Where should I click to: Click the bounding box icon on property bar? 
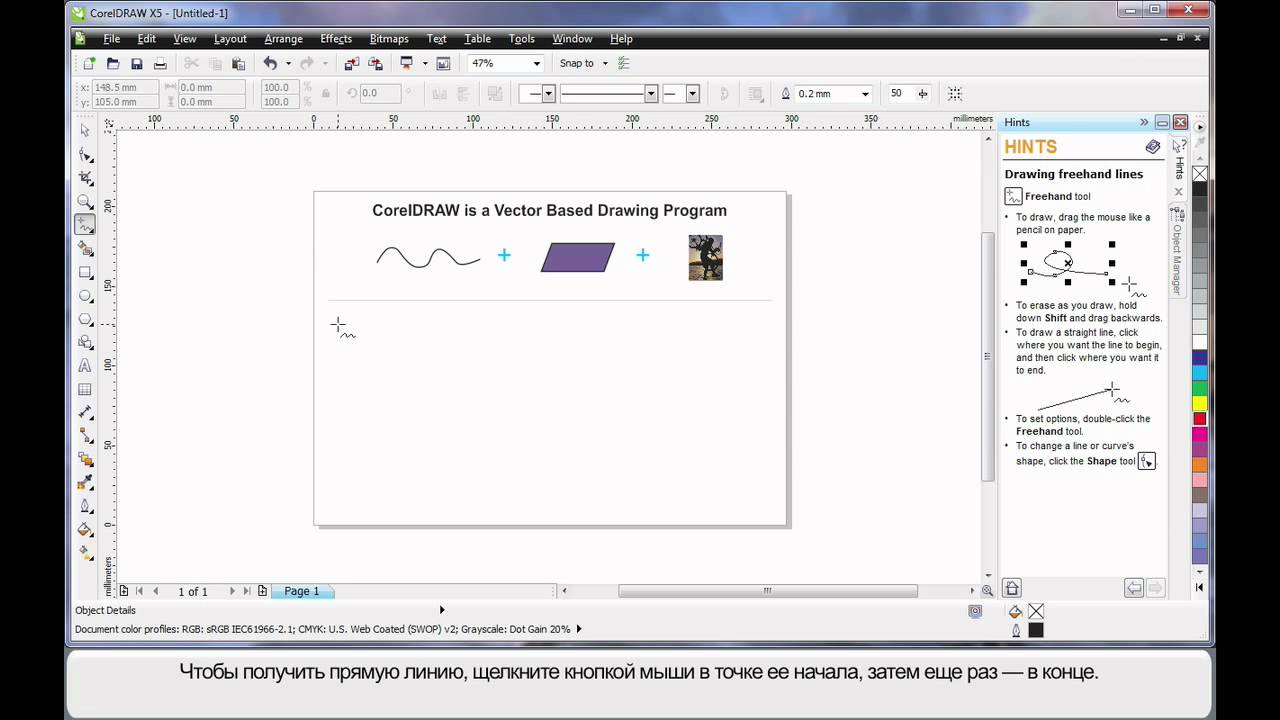click(955, 93)
